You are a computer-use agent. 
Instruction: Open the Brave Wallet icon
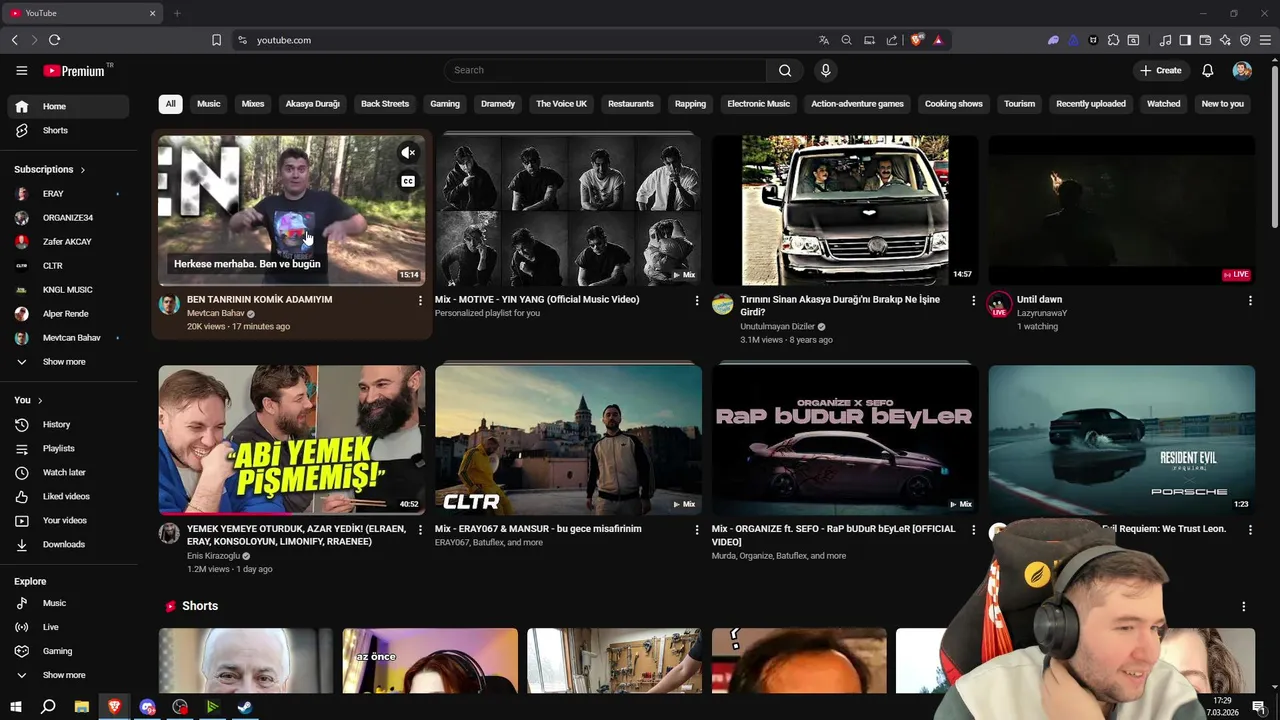[x=1205, y=40]
